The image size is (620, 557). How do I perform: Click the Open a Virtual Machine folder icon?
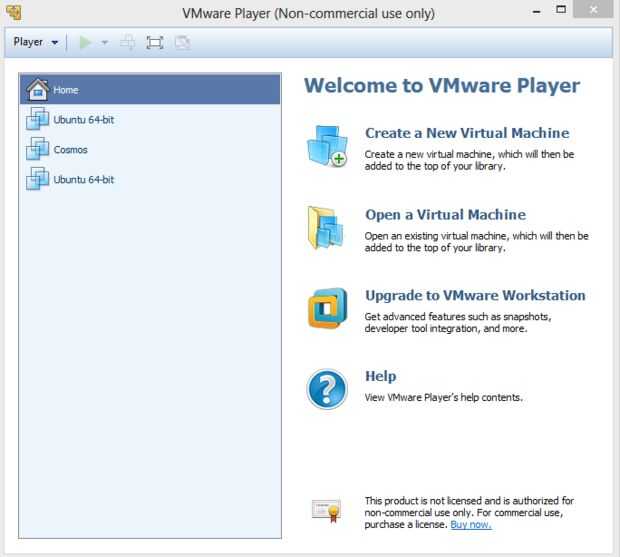[326, 228]
